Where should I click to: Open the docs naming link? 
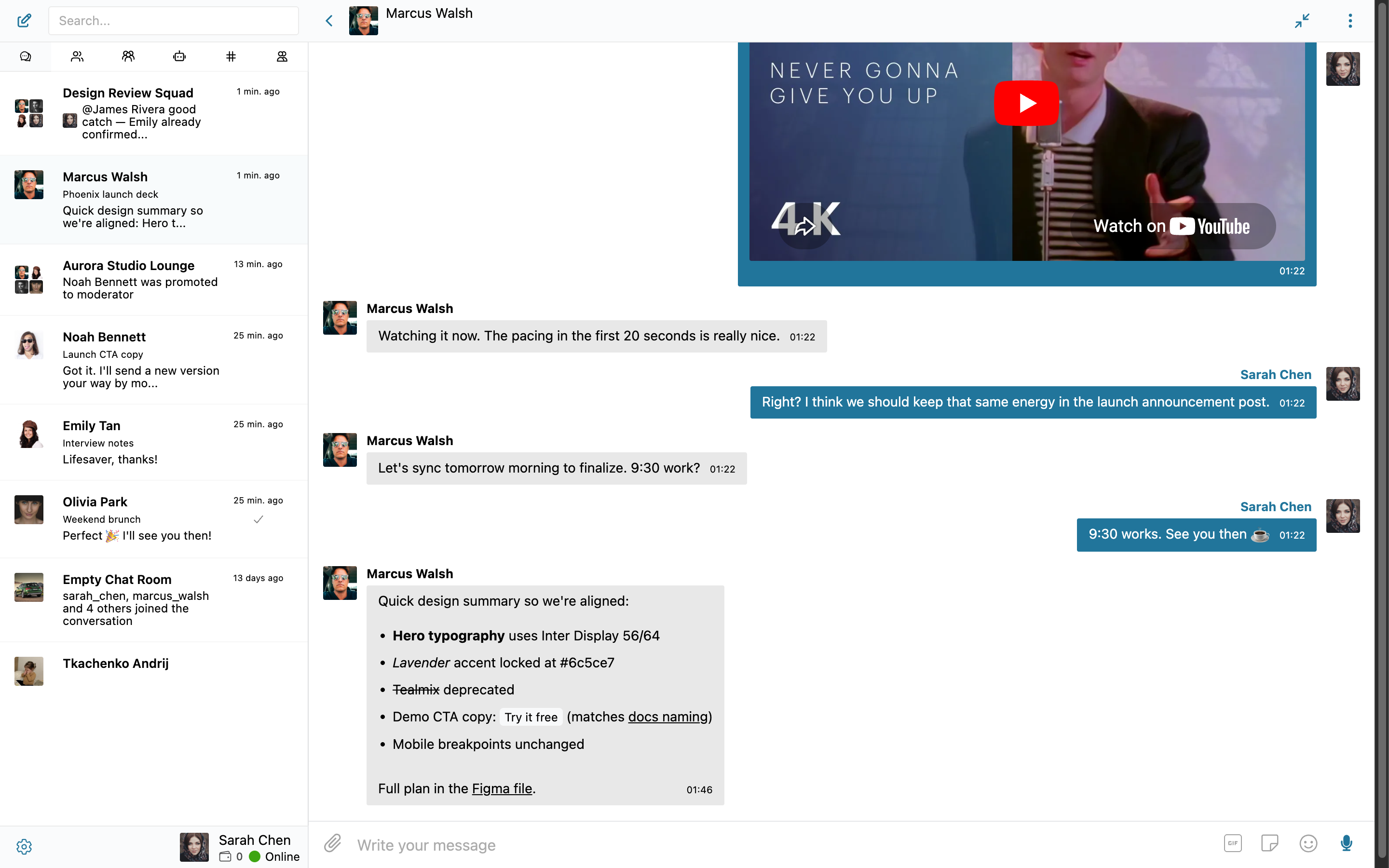point(668,717)
